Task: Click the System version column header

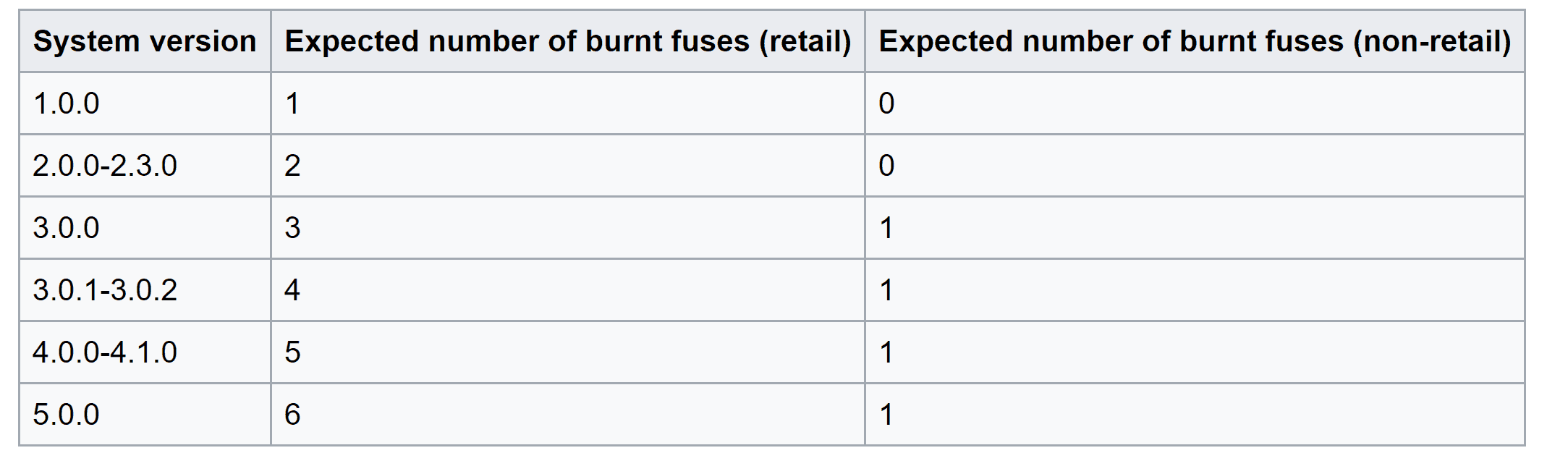Action: pos(145,41)
